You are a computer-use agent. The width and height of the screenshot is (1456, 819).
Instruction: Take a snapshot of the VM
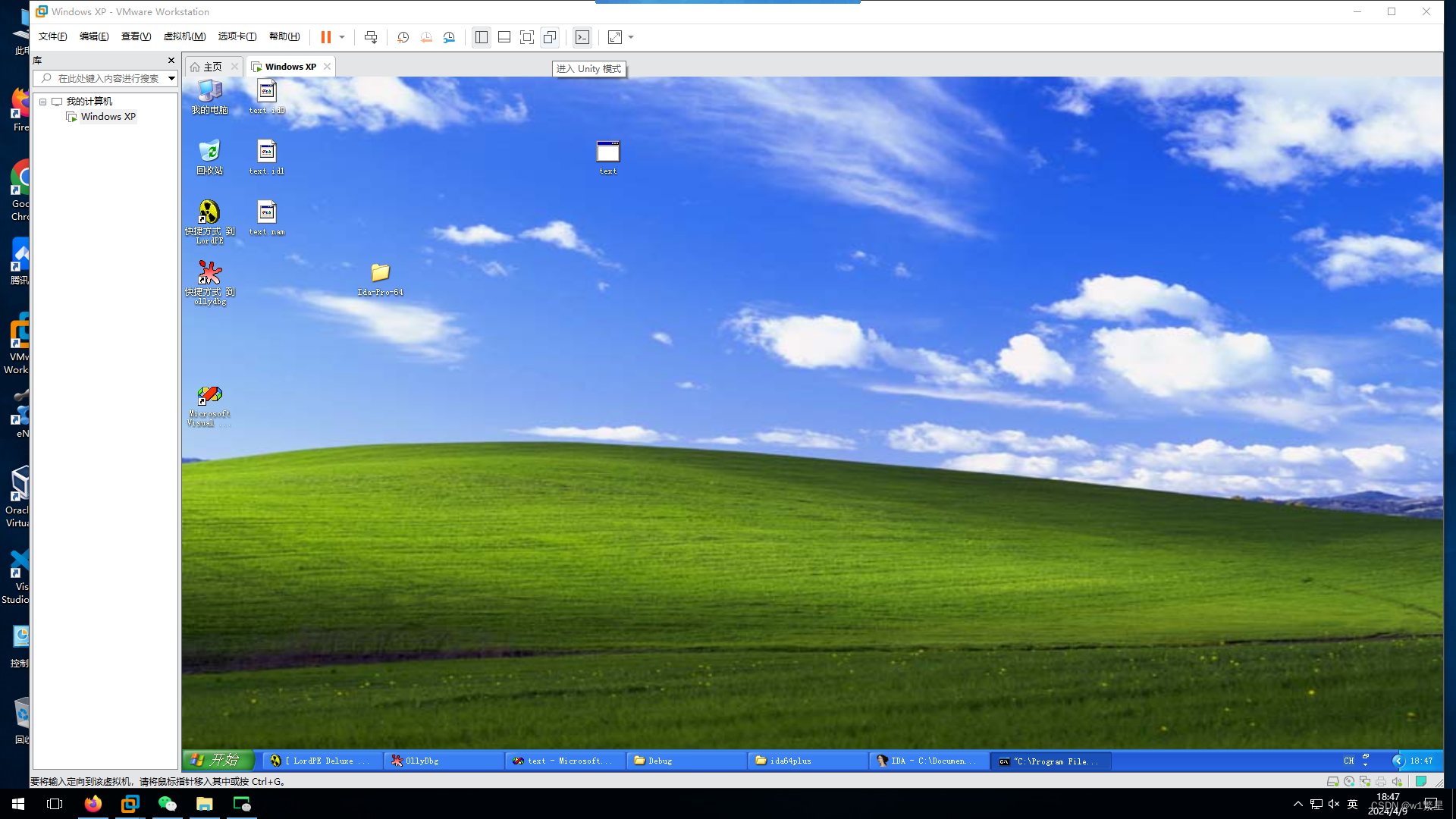pos(403,37)
